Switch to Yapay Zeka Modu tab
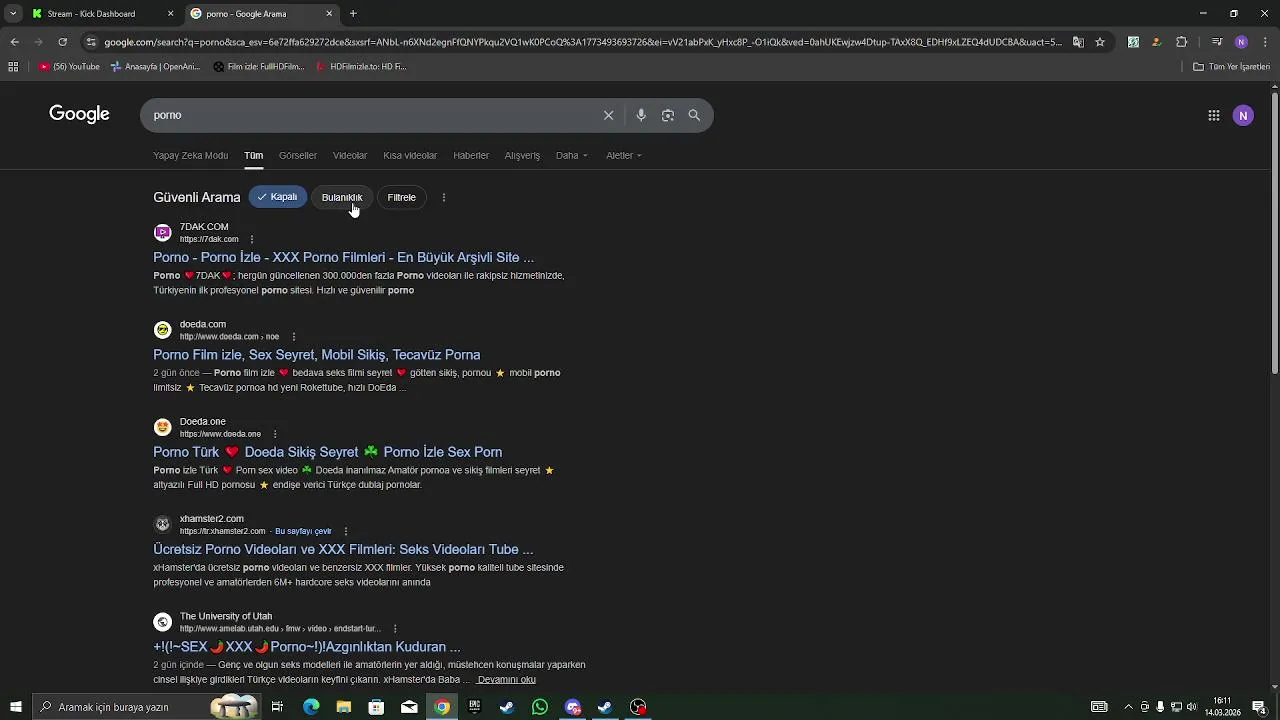1280x720 pixels. pyautogui.click(x=190, y=155)
